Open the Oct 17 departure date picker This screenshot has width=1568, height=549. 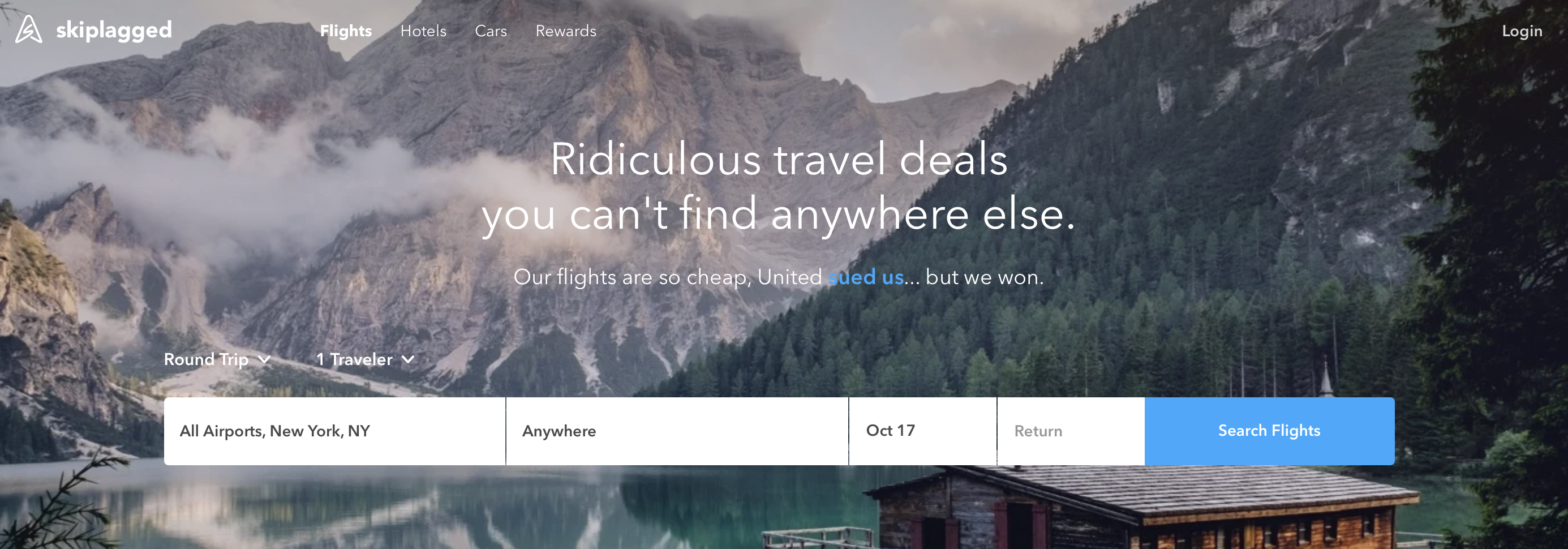[x=923, y=431]
